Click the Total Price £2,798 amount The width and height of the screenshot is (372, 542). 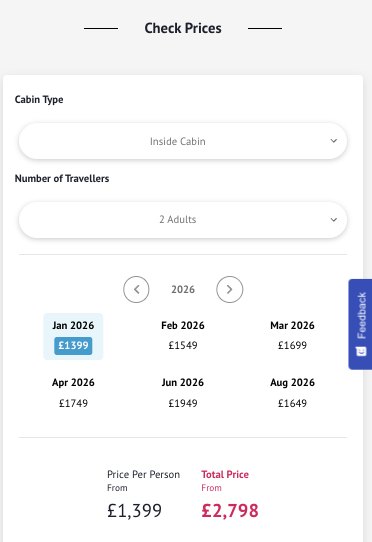click(230, 511)
